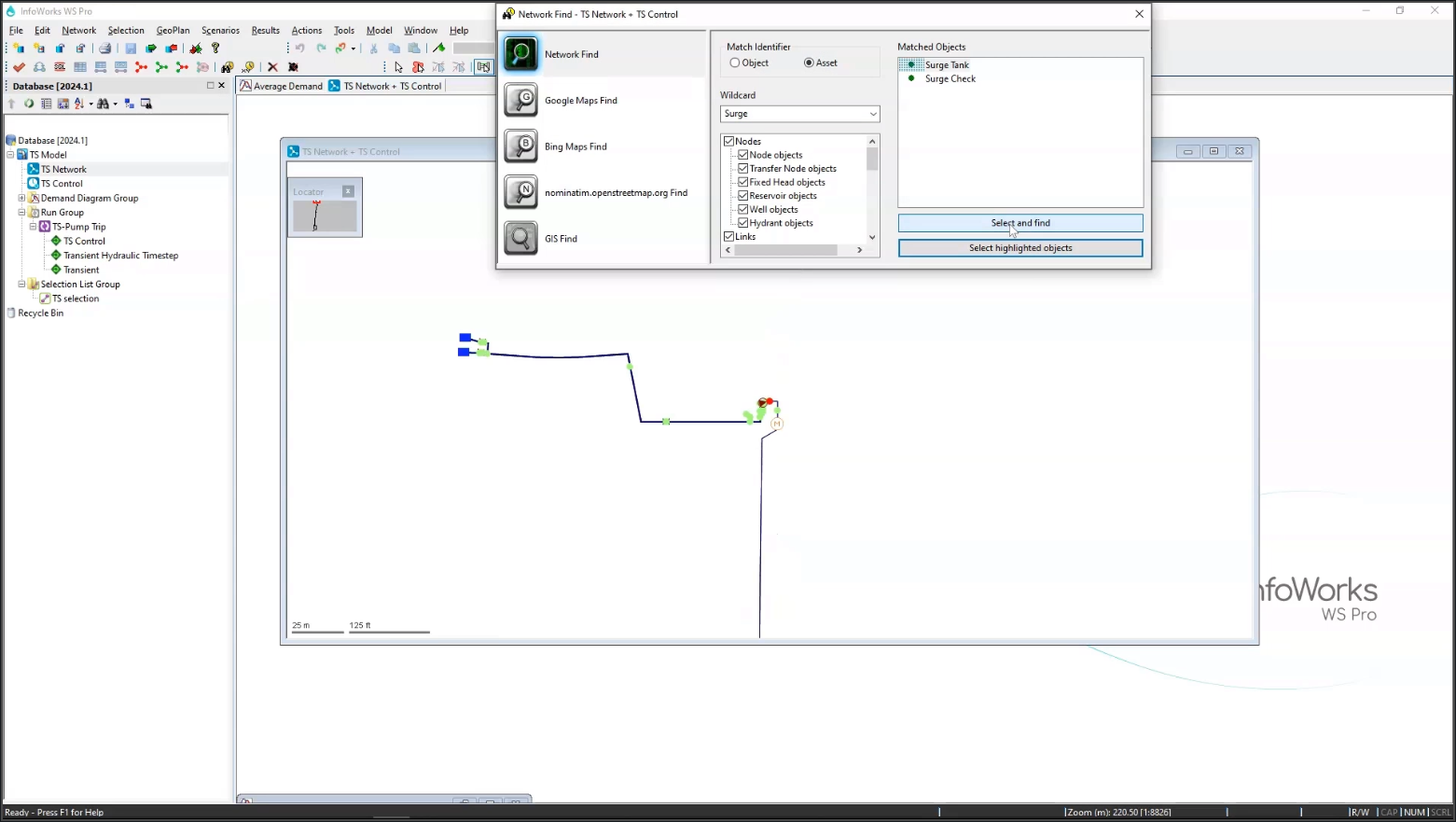Select the Google Maps Find icon
This screenshot has width=1456, height=822.
pos(520,100)
